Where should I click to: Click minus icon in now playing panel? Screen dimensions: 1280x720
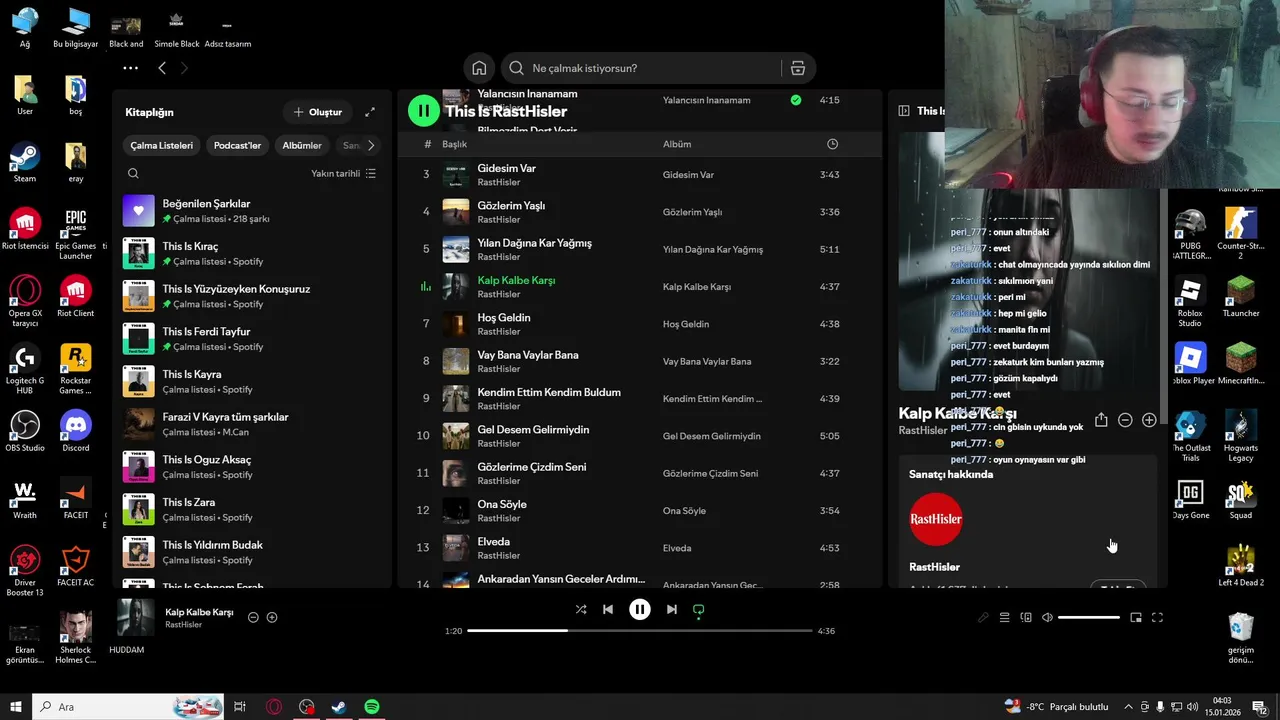tap(1125, 421)
